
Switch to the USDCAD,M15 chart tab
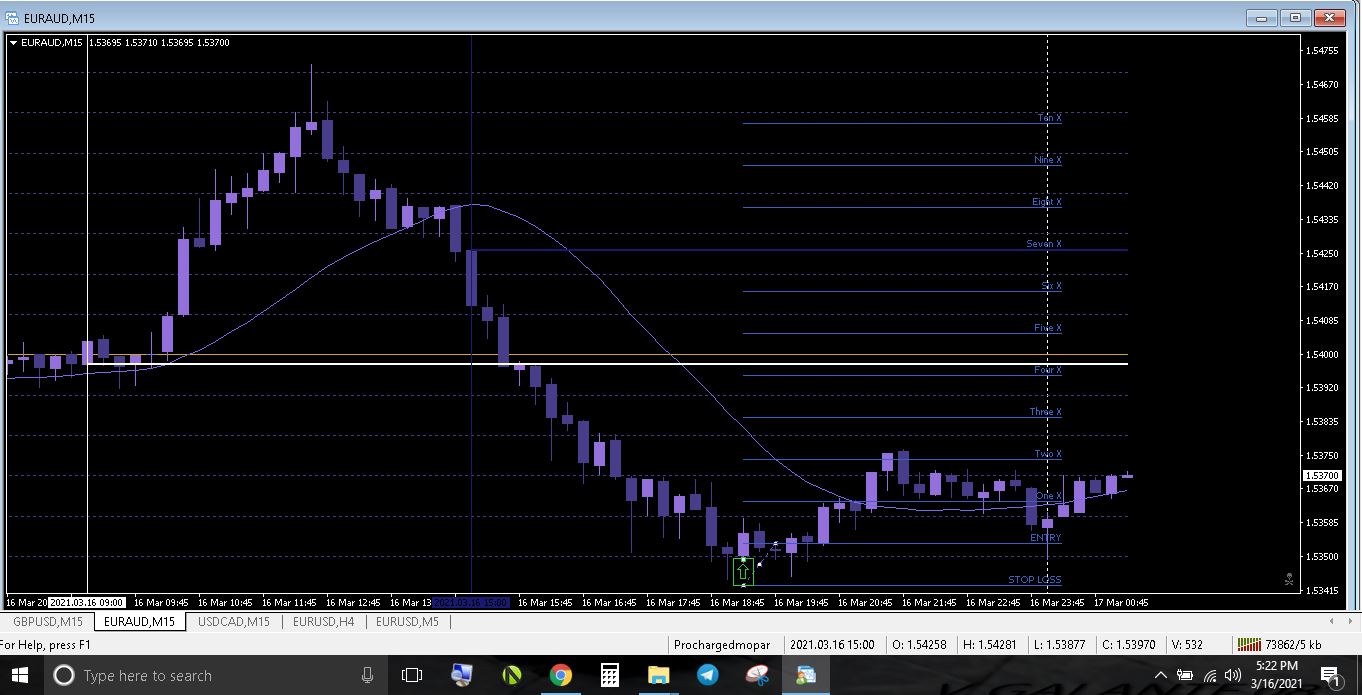(x=234, y=621)
